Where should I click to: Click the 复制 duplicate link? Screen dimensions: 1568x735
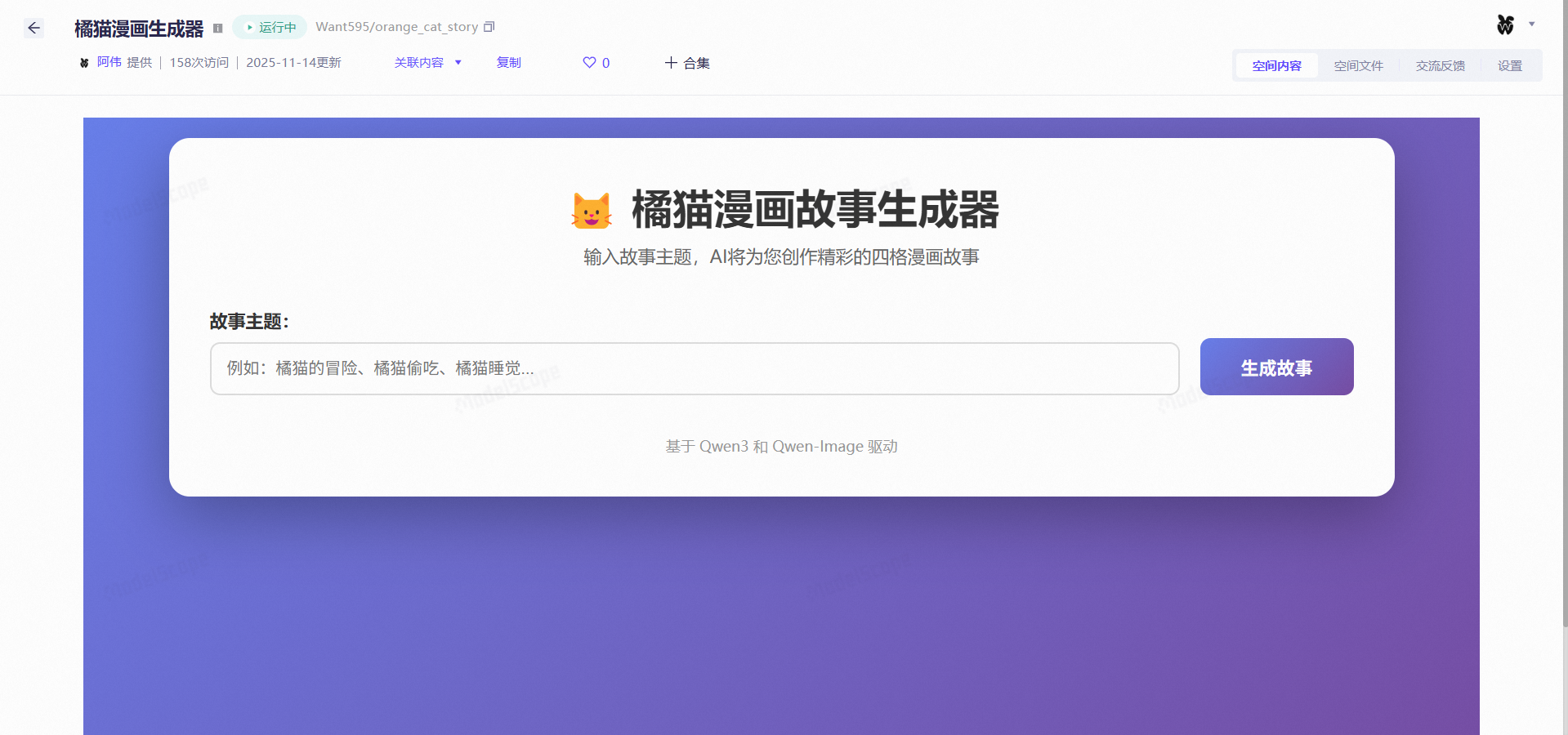[507, 62]
